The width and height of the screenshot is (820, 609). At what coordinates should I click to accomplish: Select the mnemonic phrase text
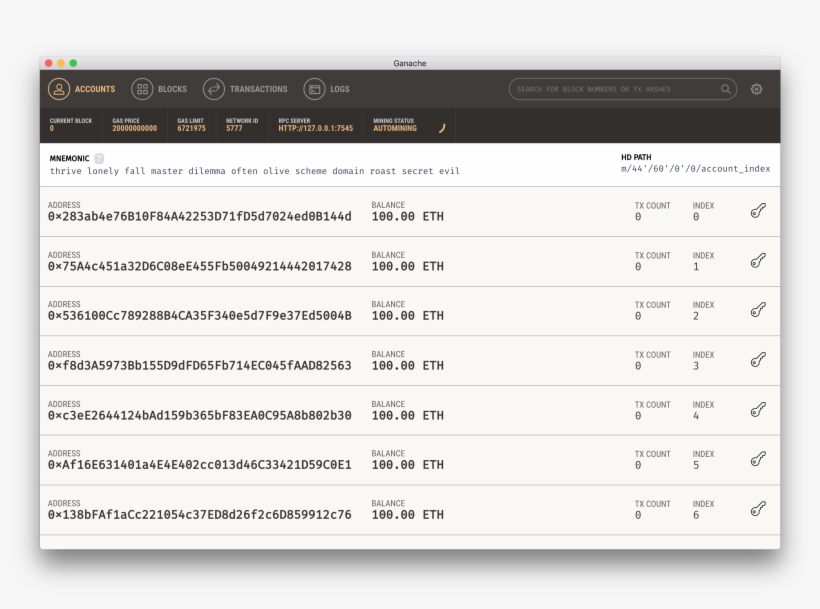[x=255, y=171]
